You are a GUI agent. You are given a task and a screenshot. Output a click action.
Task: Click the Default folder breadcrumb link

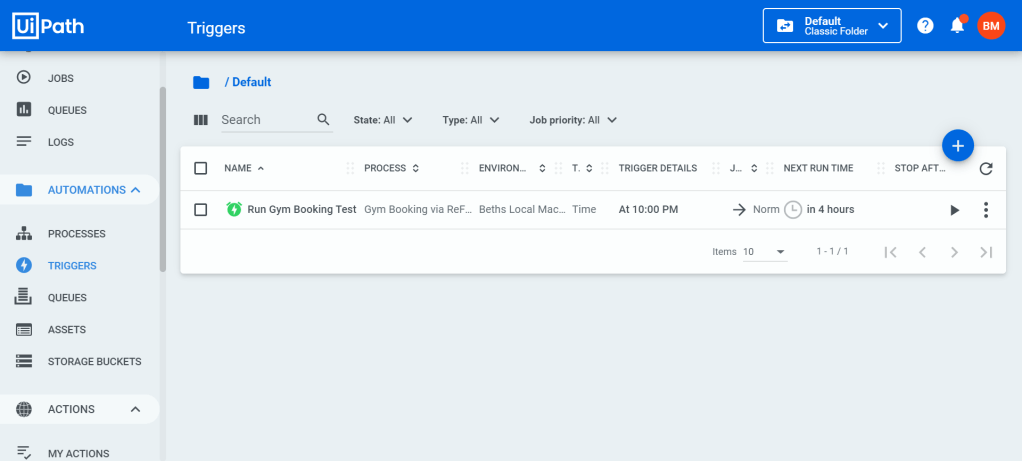tap(251, 82)
